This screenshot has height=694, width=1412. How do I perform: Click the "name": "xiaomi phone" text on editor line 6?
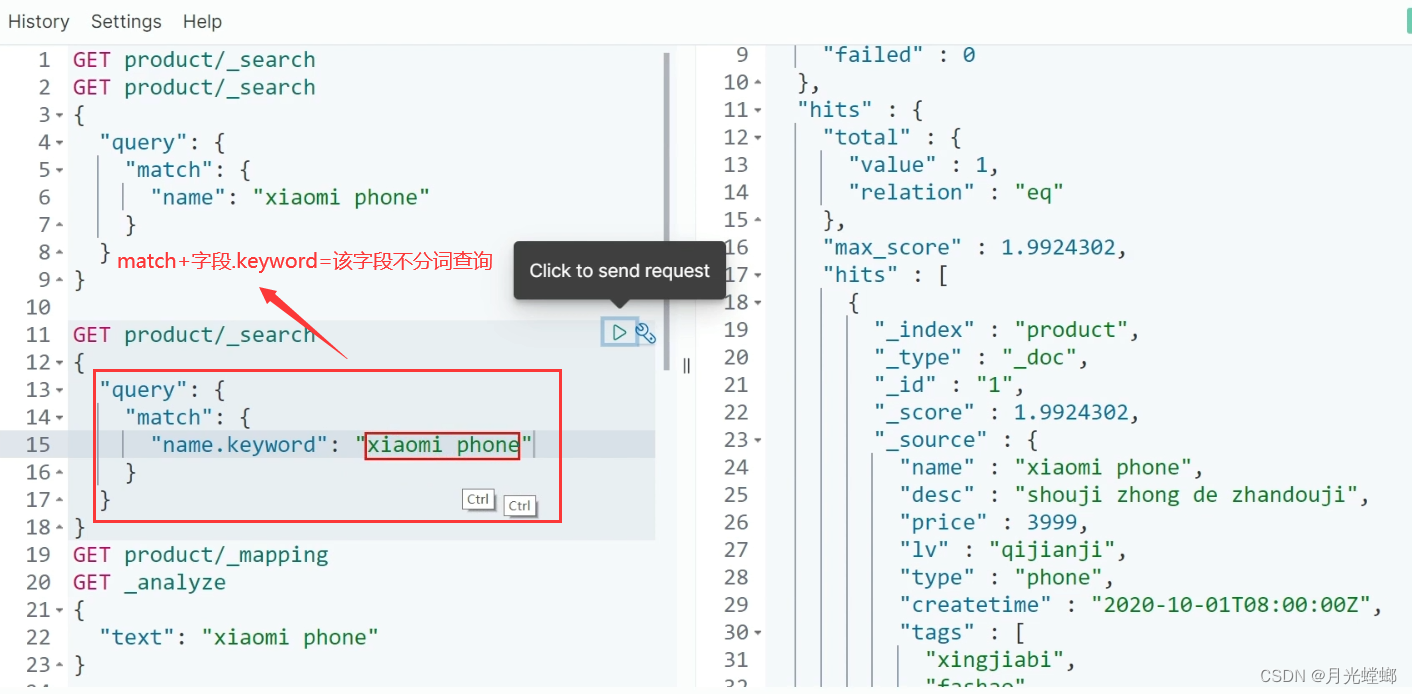290,198
